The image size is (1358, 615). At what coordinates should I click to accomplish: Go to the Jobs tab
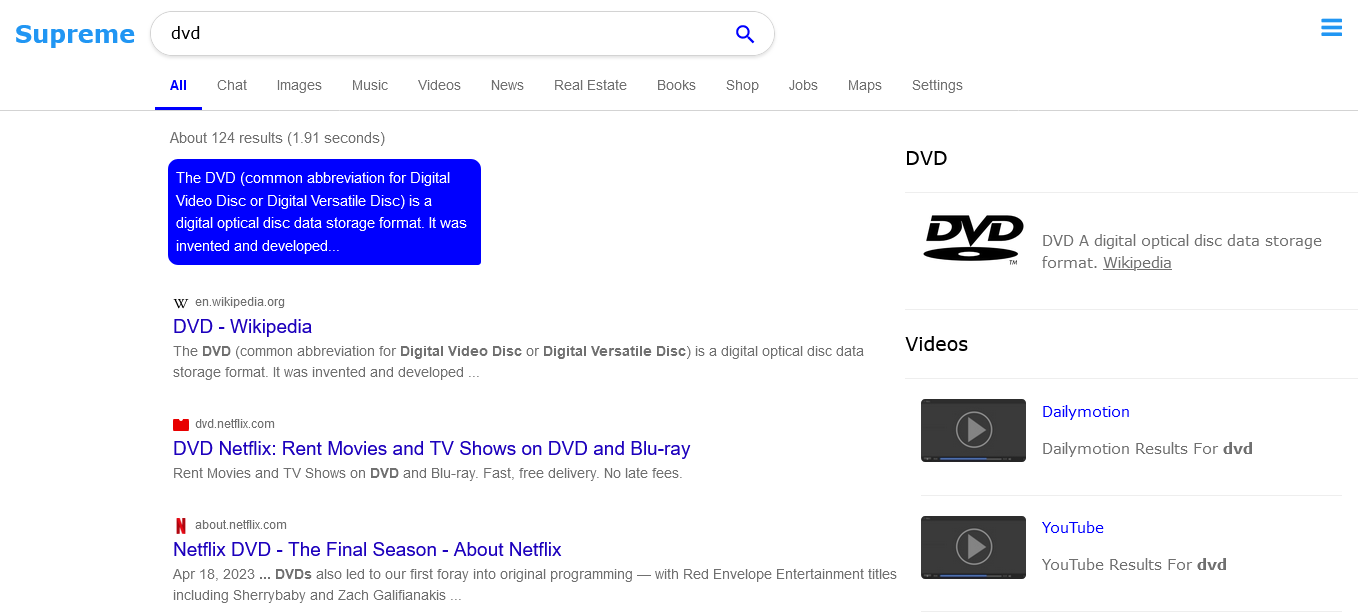803,85
